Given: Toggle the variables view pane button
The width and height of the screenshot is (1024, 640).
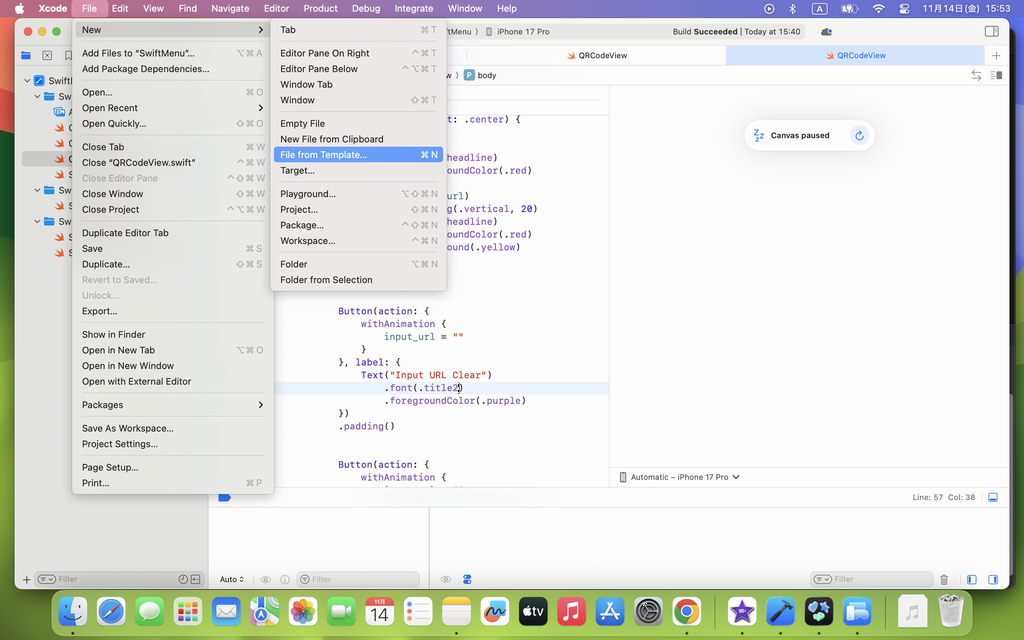Looking at the screenshot, I should 971,579.
